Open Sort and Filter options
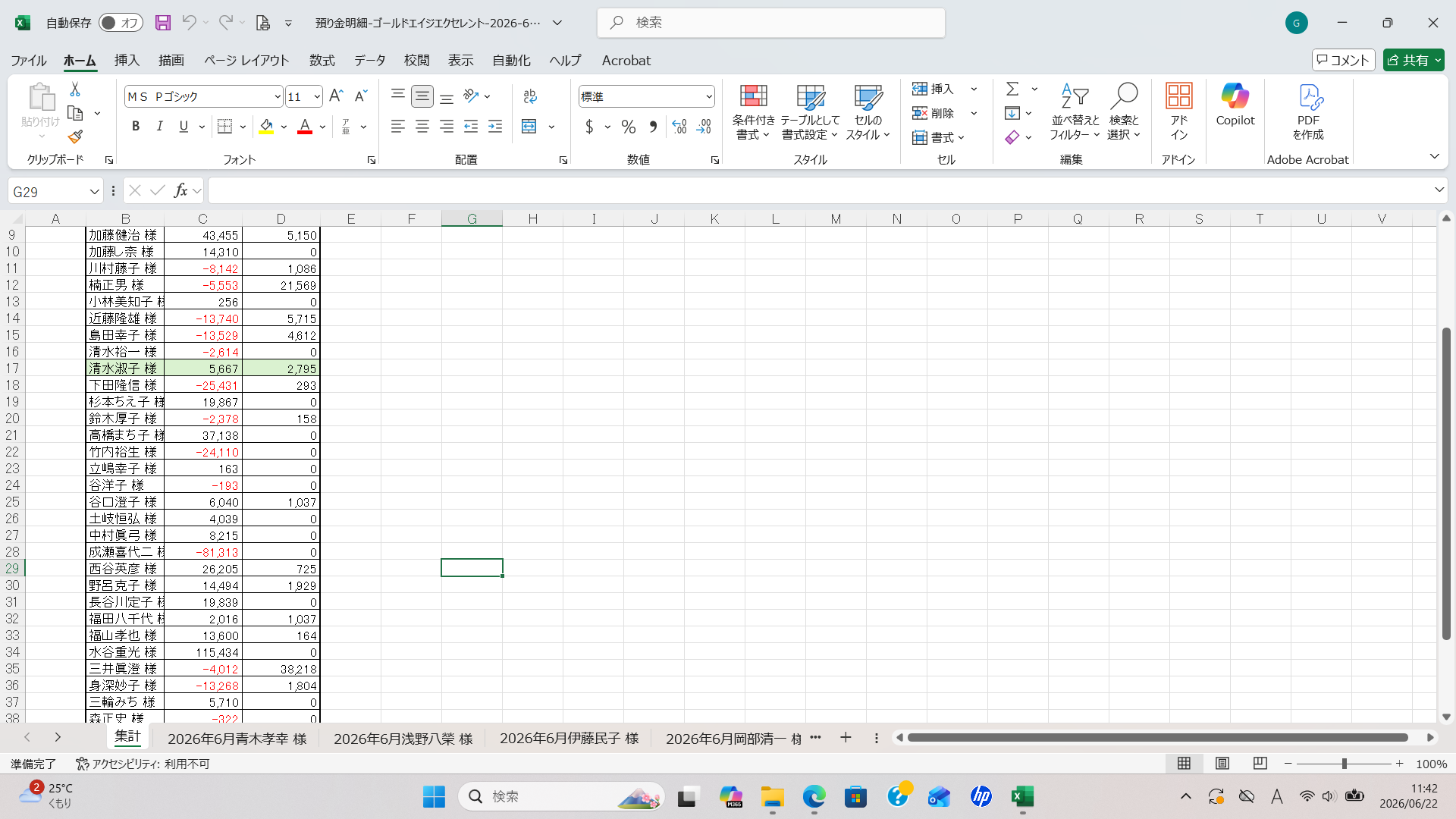1456x819 pixels. [1075, 112]
